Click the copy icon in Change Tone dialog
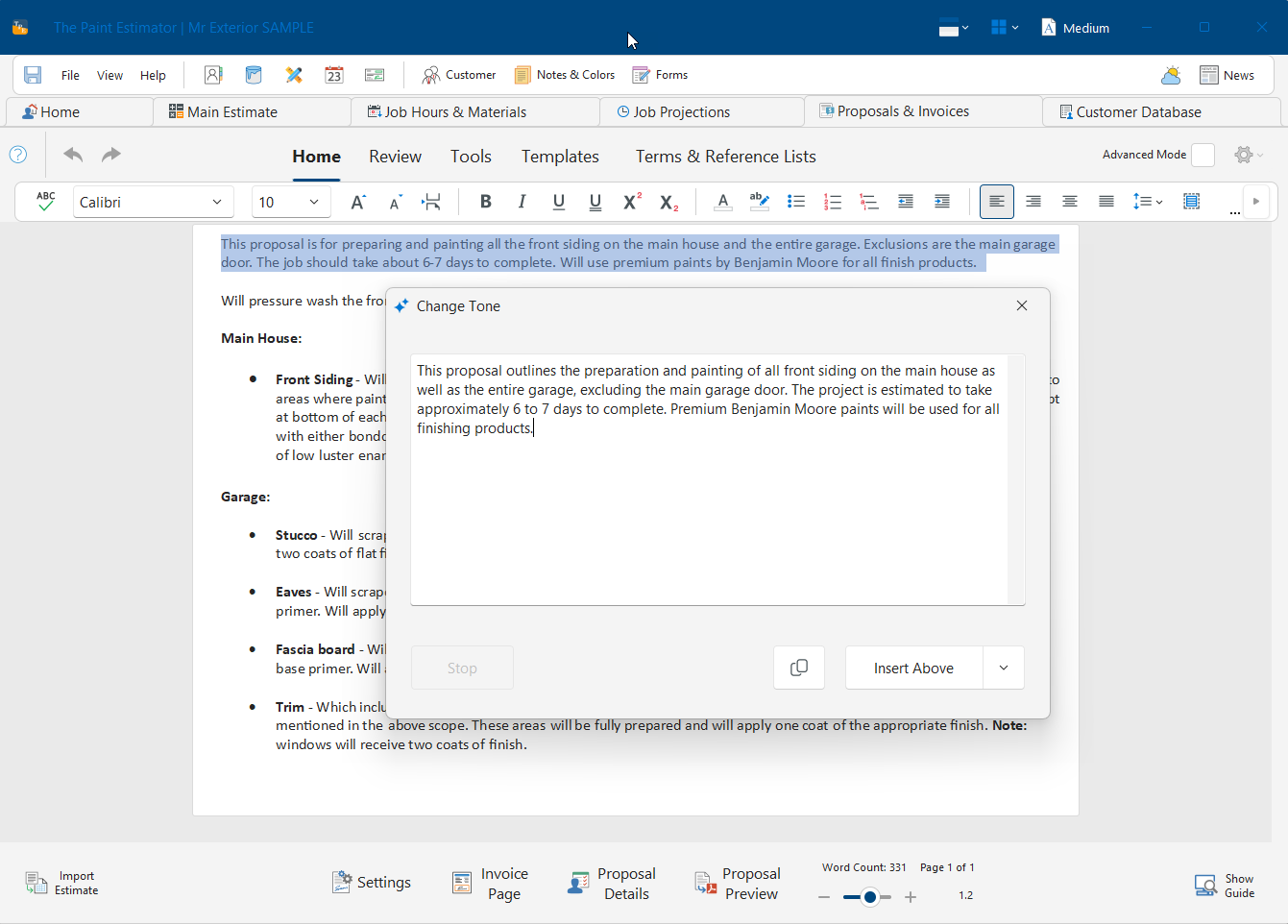Screen dimensions: 1288x924 click(x=798, y=668)
